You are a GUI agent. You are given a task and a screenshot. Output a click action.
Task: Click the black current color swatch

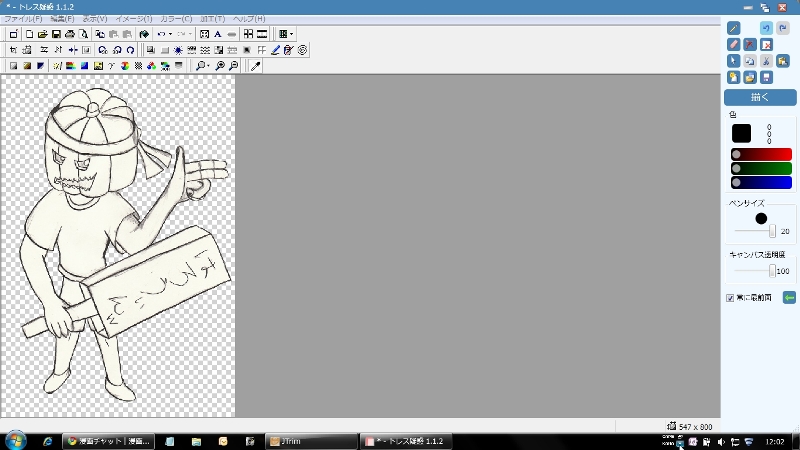point(741,134)
